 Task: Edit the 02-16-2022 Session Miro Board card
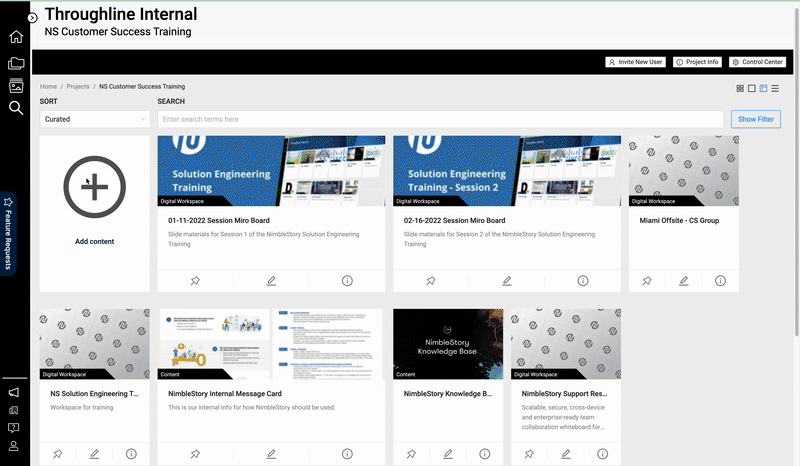(x=507, y=281)
